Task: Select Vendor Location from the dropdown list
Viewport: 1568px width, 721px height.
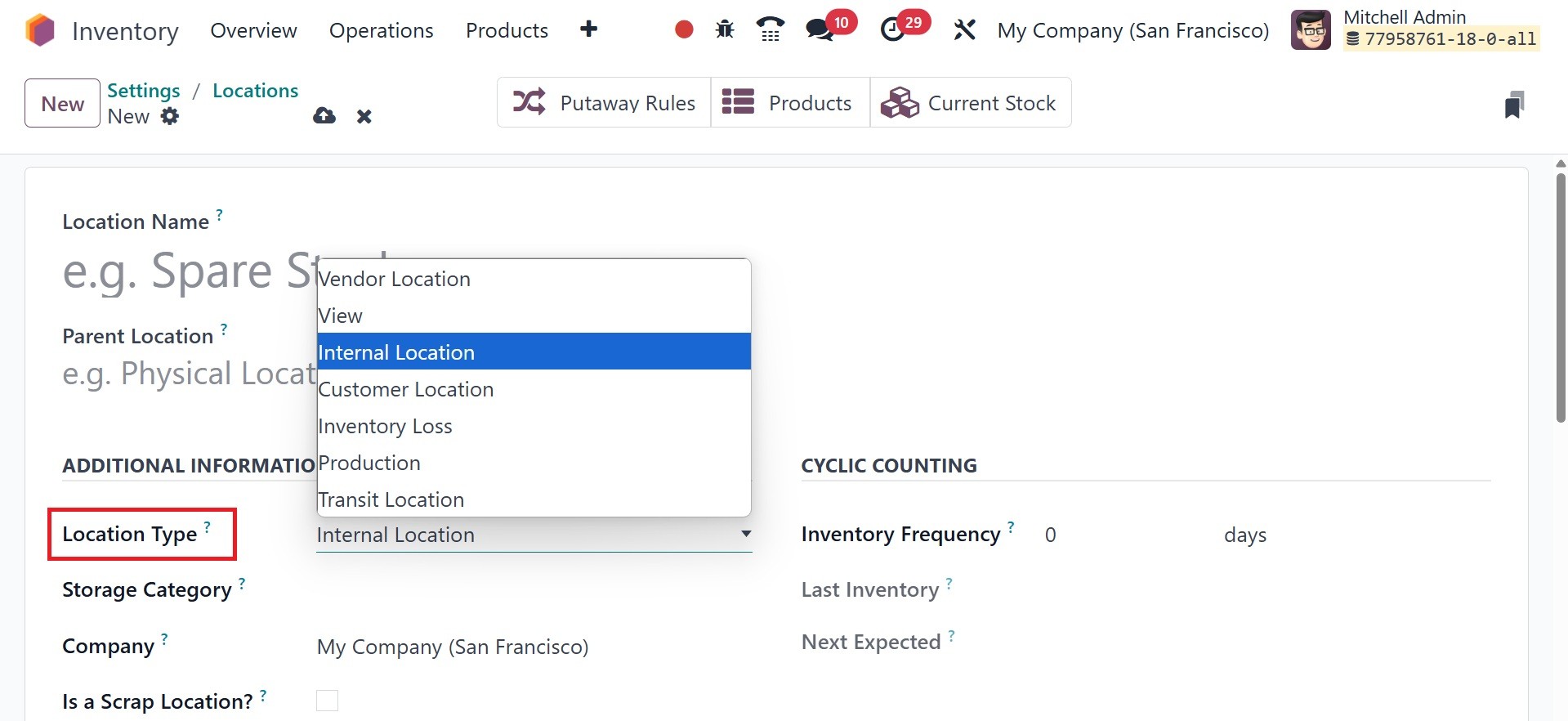Action: click(394, 279)
